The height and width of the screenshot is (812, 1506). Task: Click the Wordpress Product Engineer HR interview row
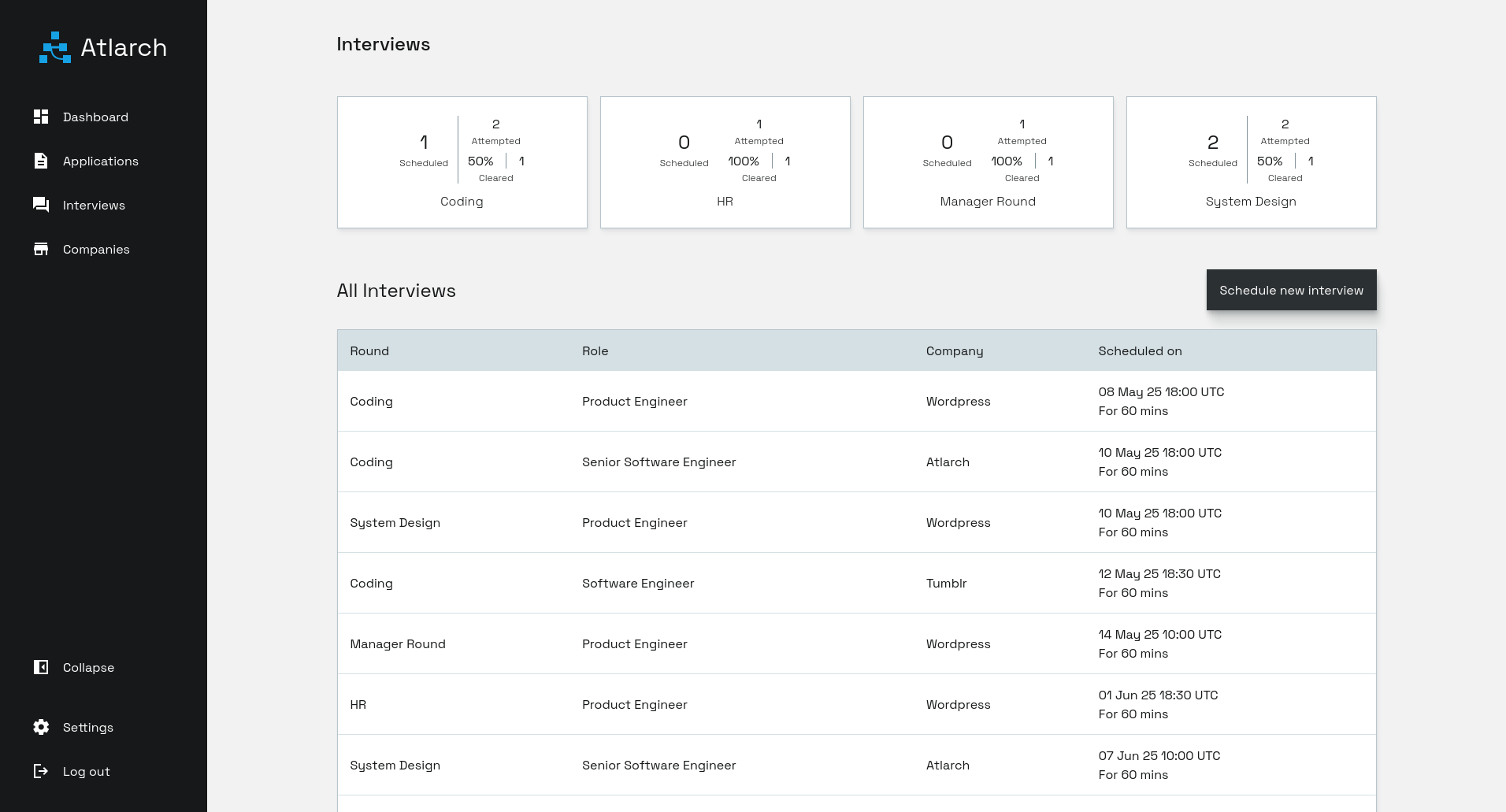click(856, 704)
